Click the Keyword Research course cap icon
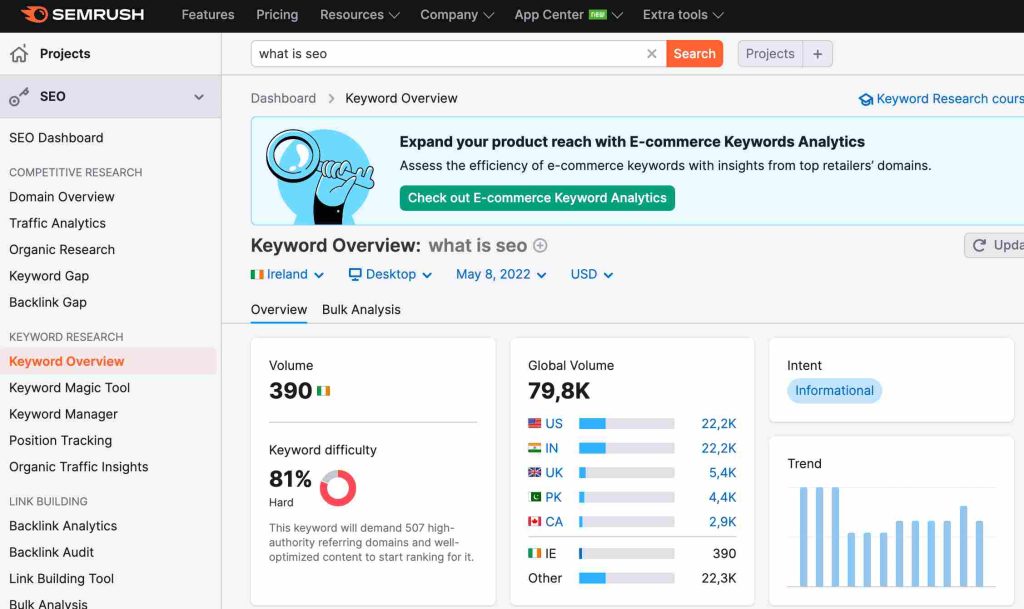This screenshot has height=609, width=1024. (x=866, y=99)
